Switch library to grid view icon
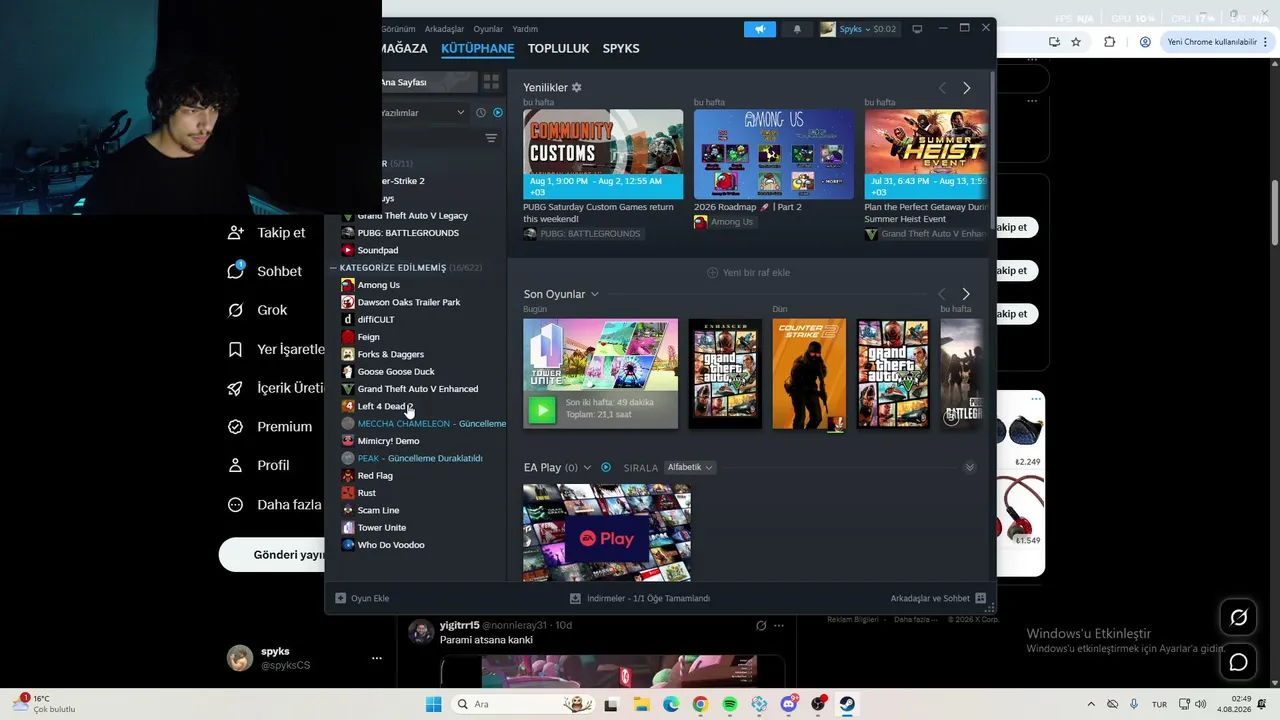Screen dimensions: 1280x720 pos(491,82)
